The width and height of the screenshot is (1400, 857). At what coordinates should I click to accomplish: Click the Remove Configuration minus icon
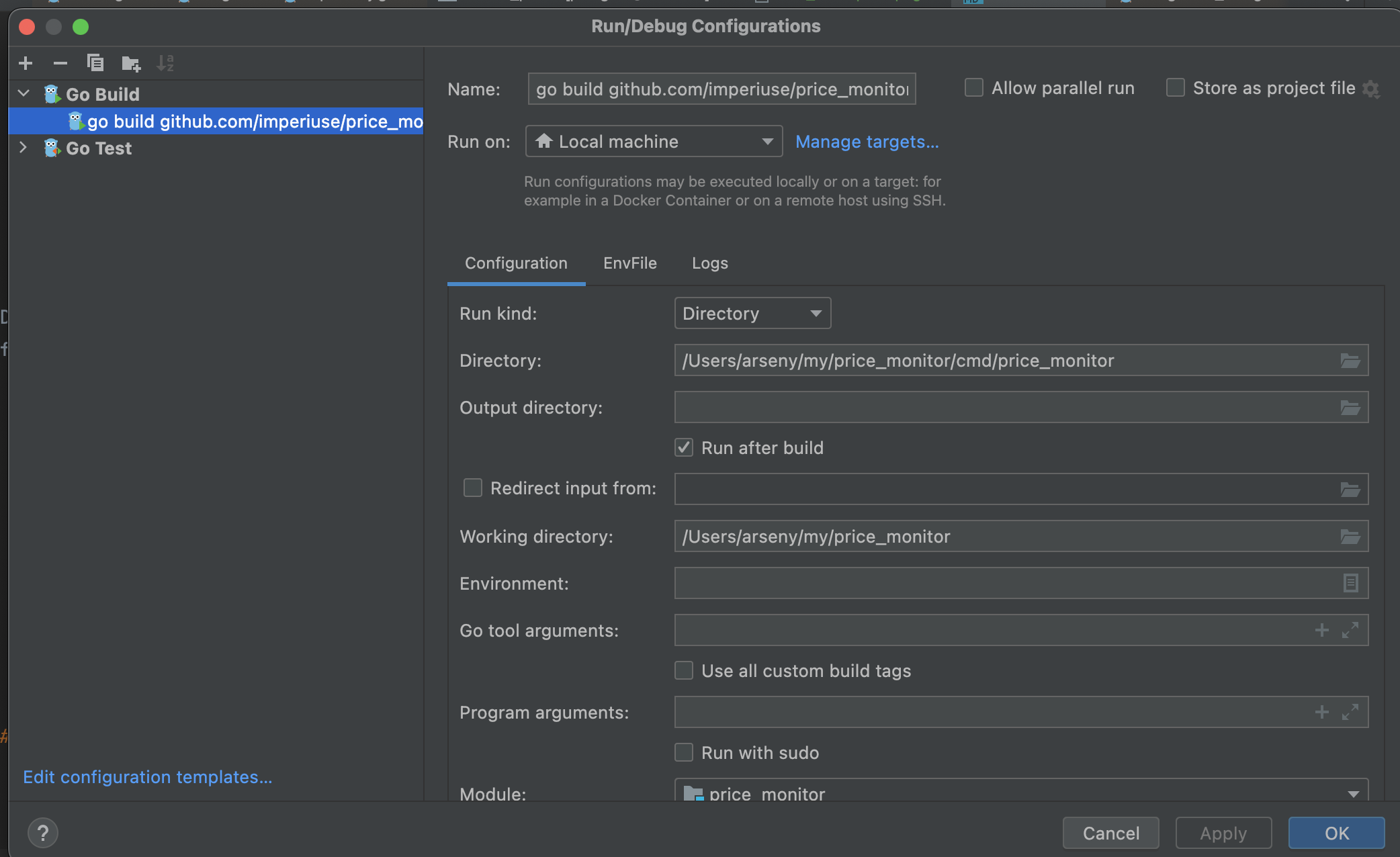[x=60, y=63]
